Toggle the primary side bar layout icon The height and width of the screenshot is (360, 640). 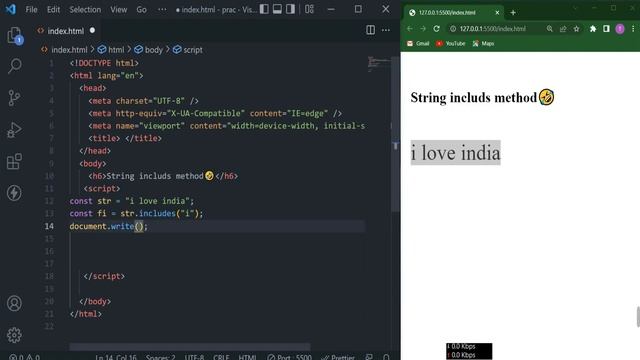[264, 9]
